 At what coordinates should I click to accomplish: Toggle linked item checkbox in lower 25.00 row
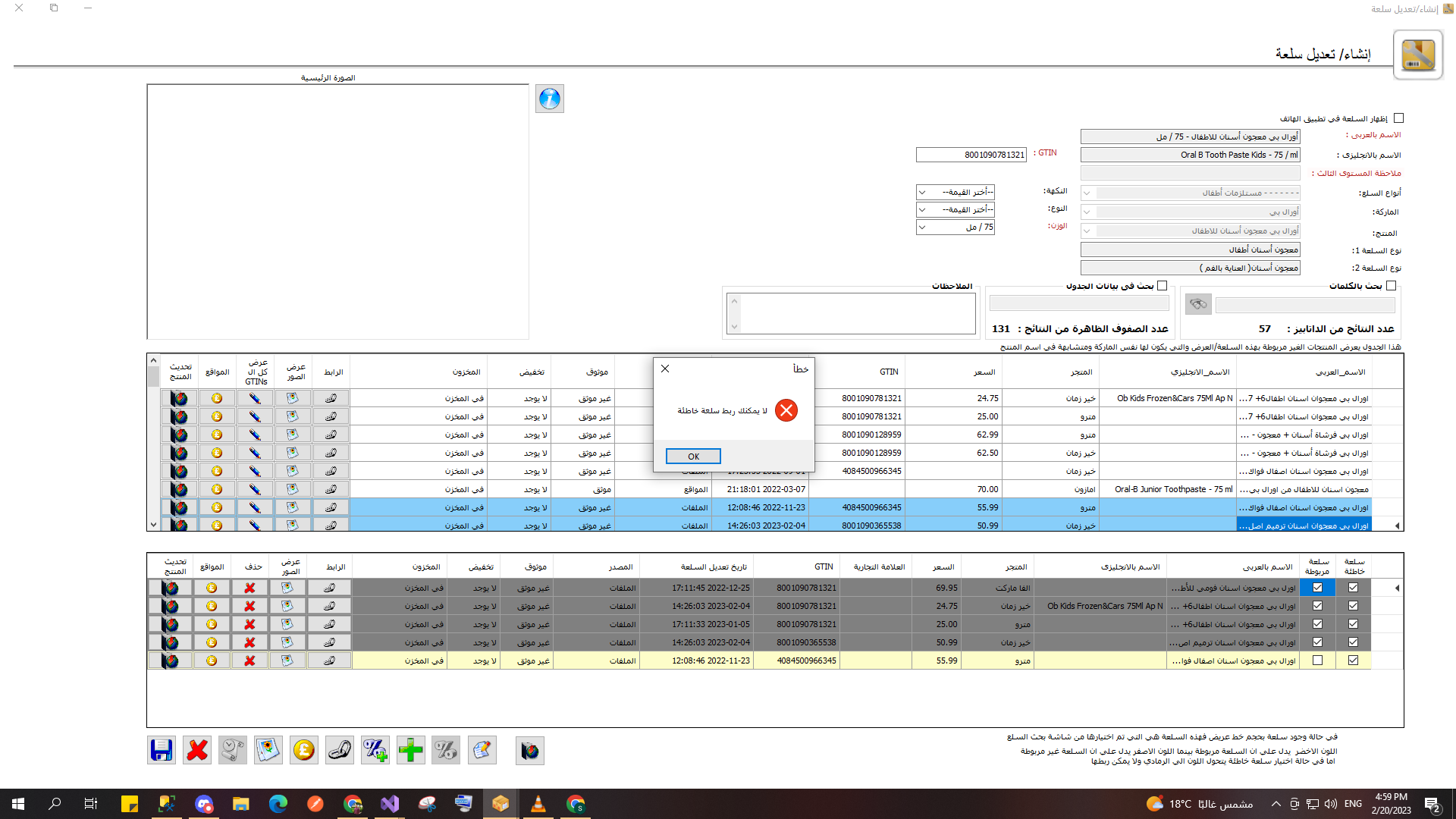click(x=1317, y=624)
